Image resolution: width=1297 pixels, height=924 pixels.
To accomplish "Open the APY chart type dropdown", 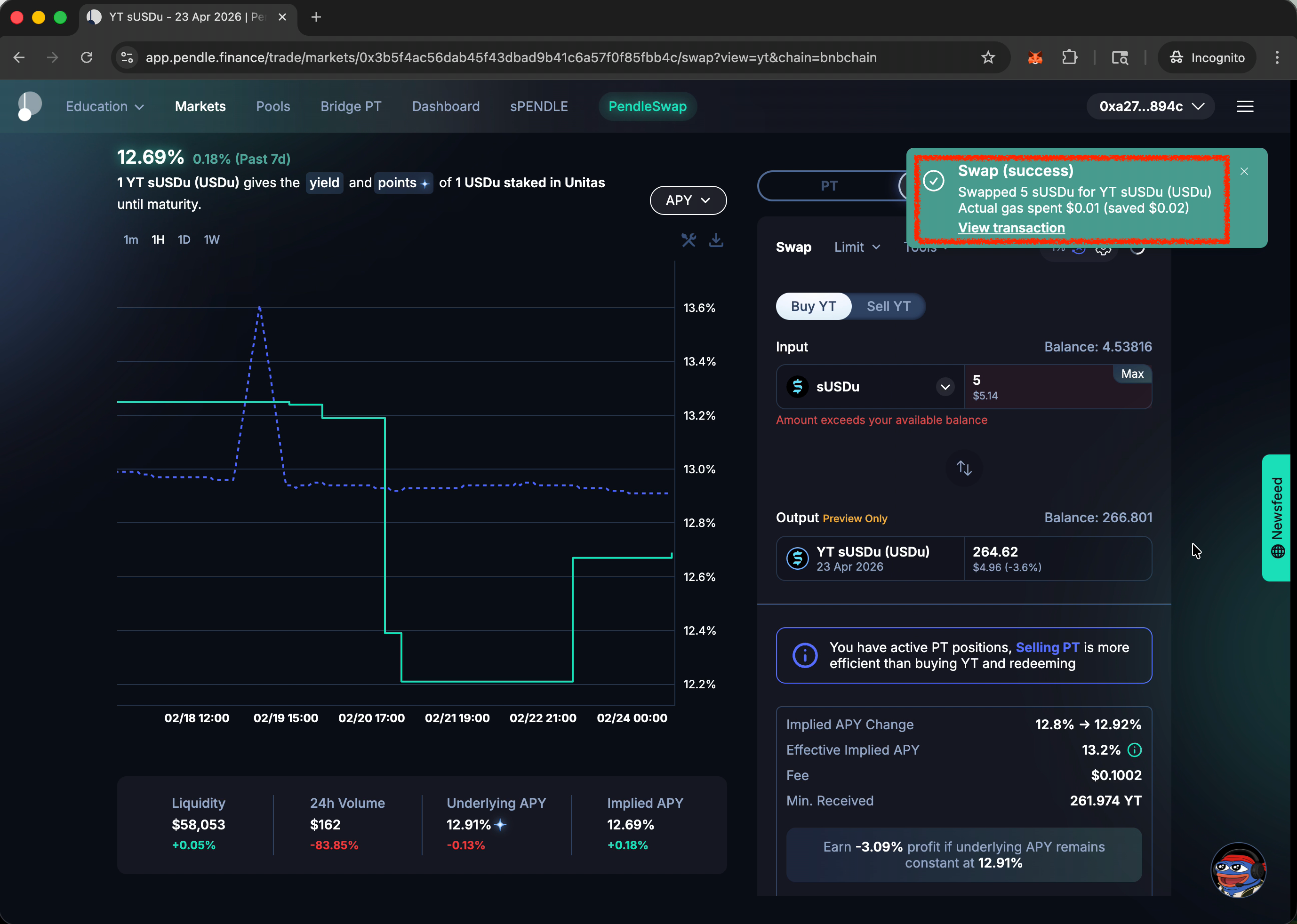I will pos(688,200).
